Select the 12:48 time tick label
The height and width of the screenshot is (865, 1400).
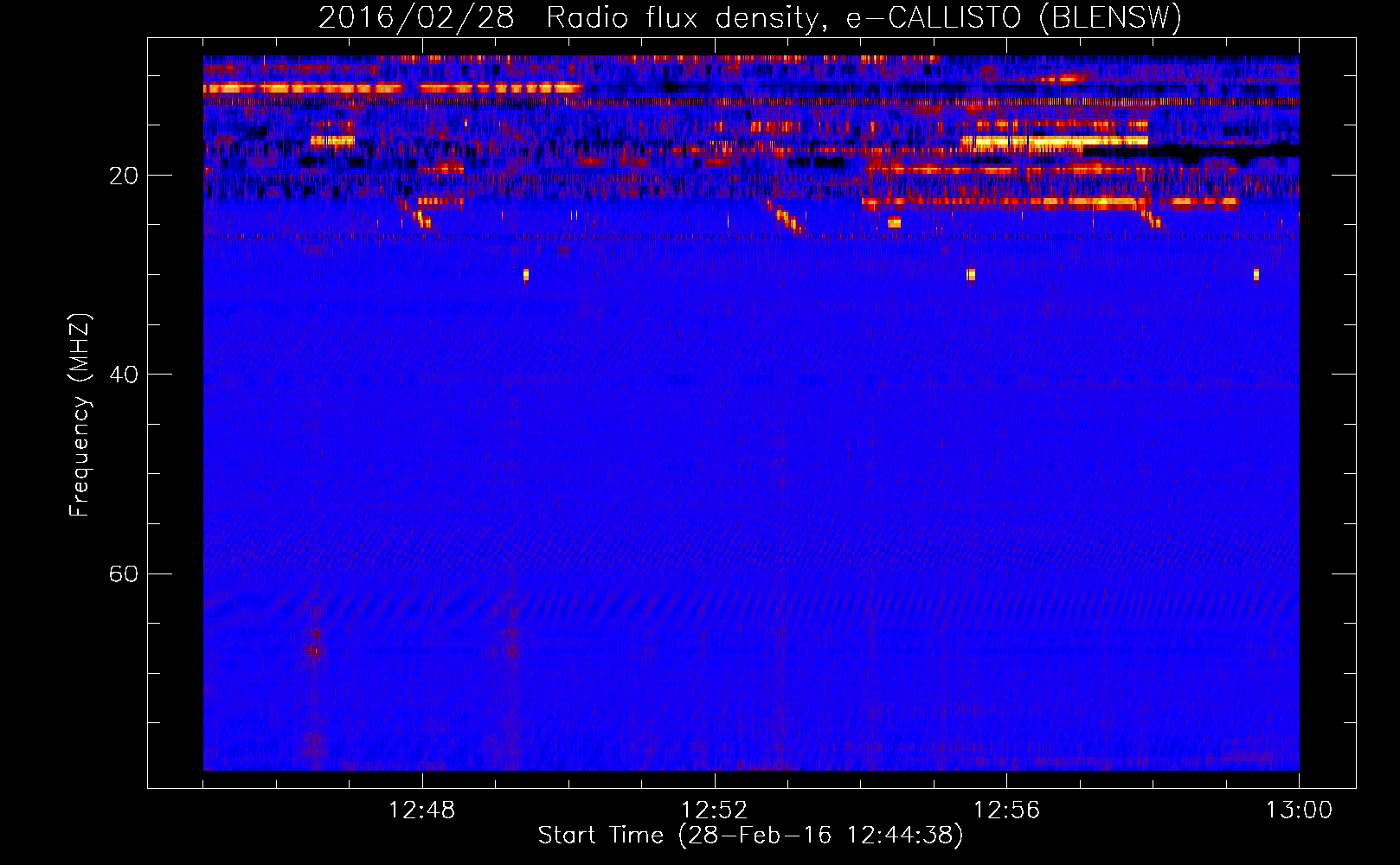422,811
